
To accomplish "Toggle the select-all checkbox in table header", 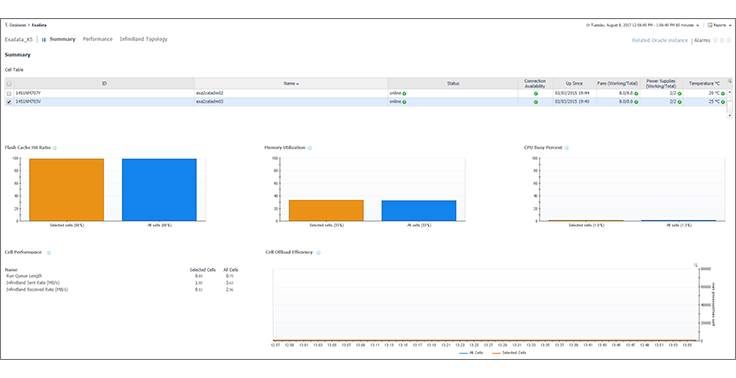I will point(9,84).
